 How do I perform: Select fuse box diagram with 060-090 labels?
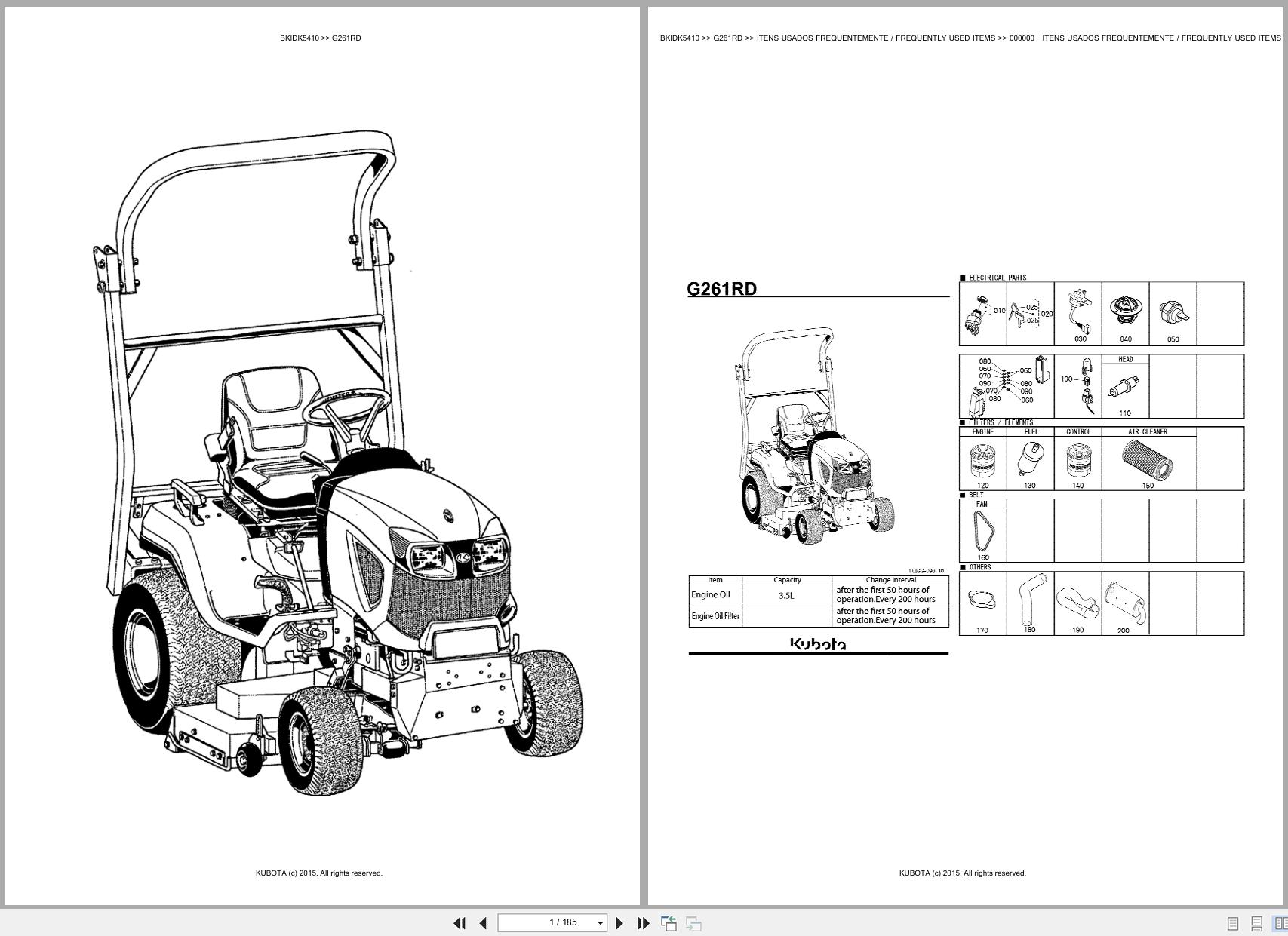[1007, 386]
